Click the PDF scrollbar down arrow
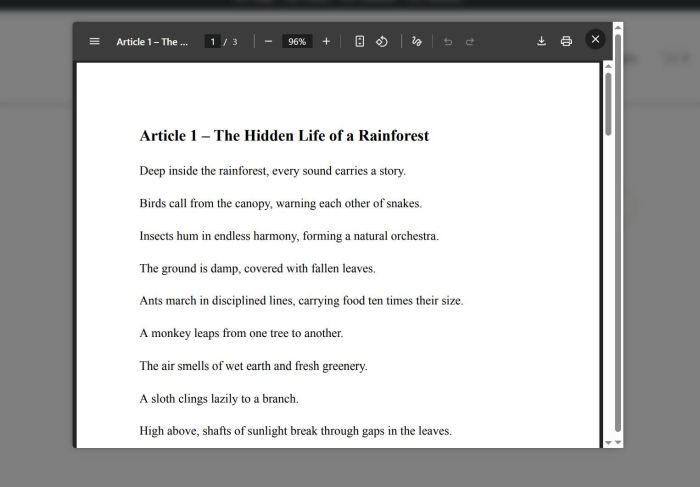This screenshot has height=487, width=700. tap(607, 441)
